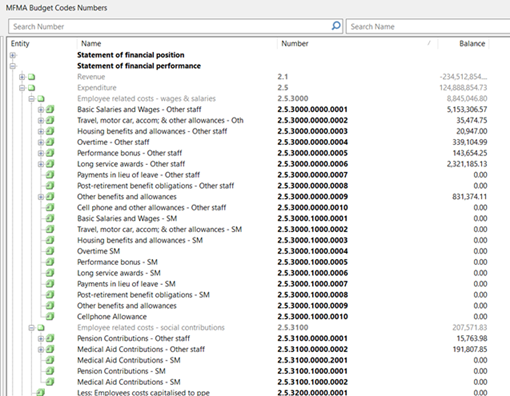Expand Statement of financial position node
This screenshot has height=396, width=510.
tap(13, 55)
